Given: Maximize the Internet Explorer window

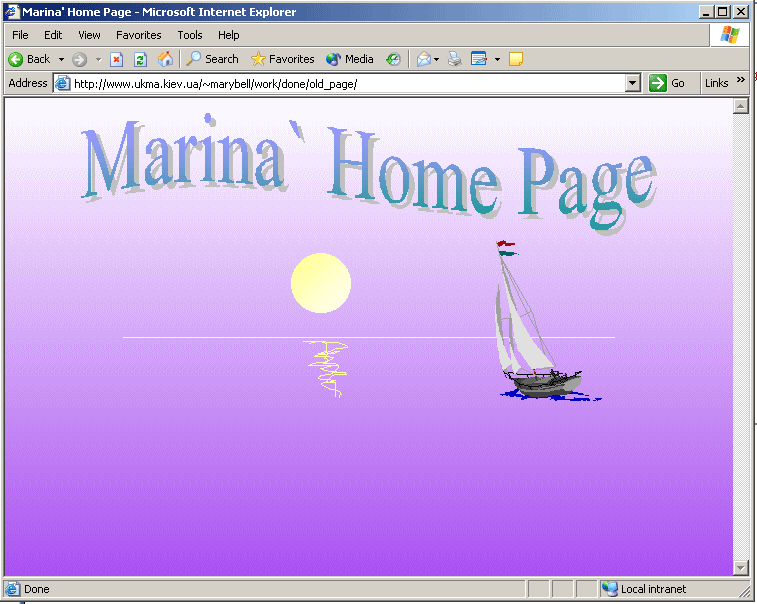Looking at the screenshot, I should (x=723, y=12).
